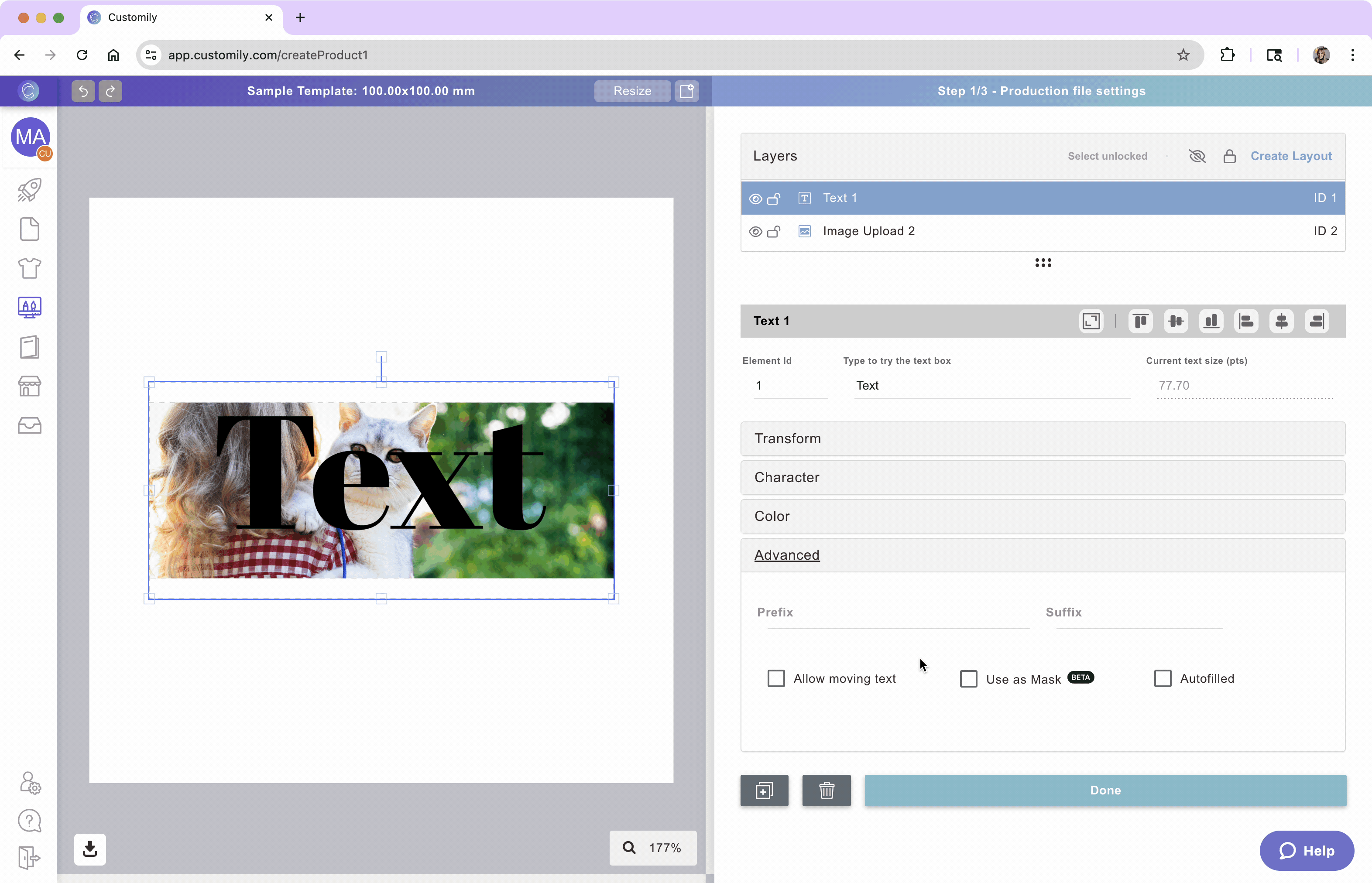Image resolution: width=1372 pixels, height=883 pixels.
Task: Click the Done button
Action: [1105, 790]
